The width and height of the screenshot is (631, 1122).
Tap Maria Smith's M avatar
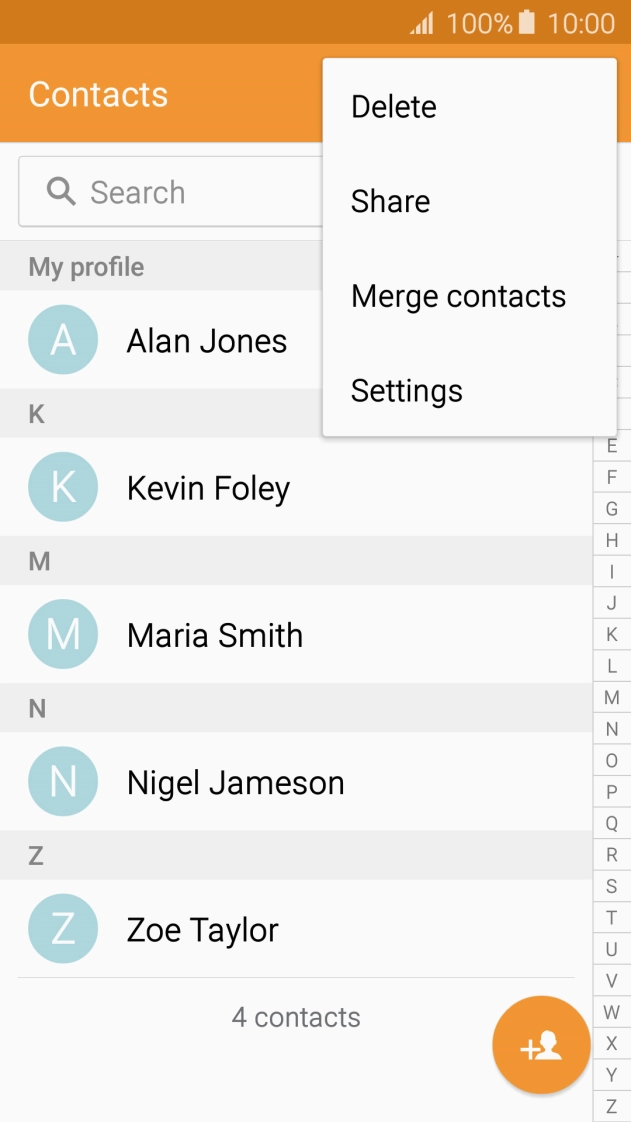[63, 634]
